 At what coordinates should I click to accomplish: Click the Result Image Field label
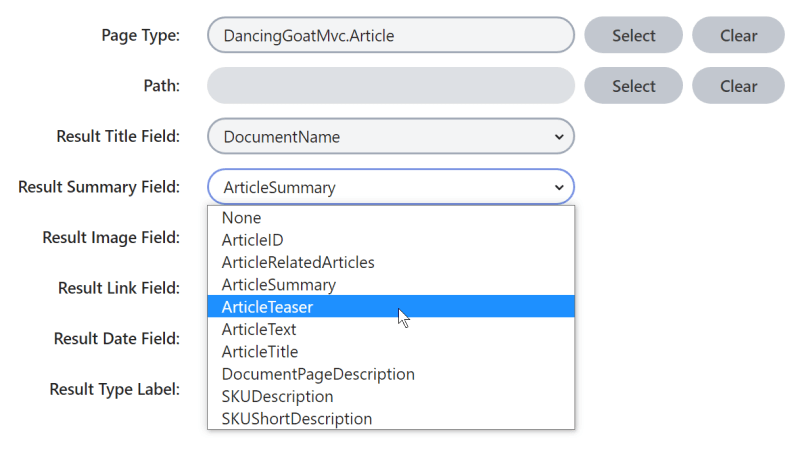click(x=111, y=238)
